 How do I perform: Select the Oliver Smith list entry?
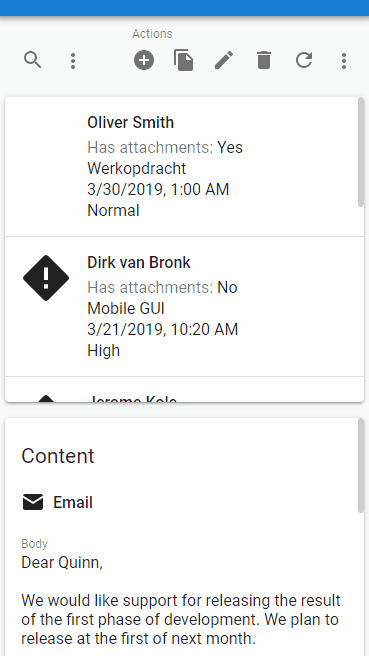pos(184,167)
